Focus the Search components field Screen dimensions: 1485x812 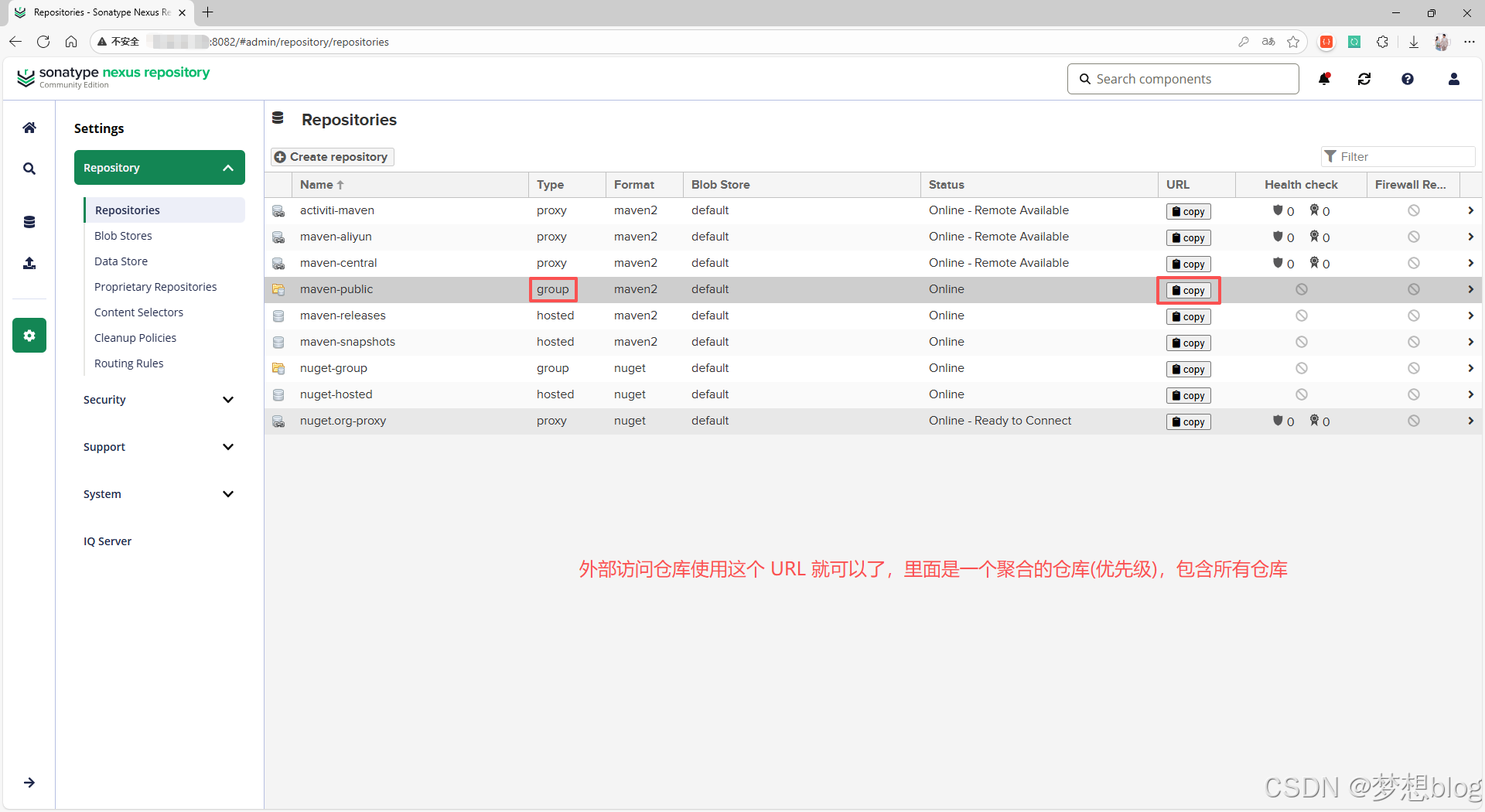pyautogui.click(x=1183, y=79)
